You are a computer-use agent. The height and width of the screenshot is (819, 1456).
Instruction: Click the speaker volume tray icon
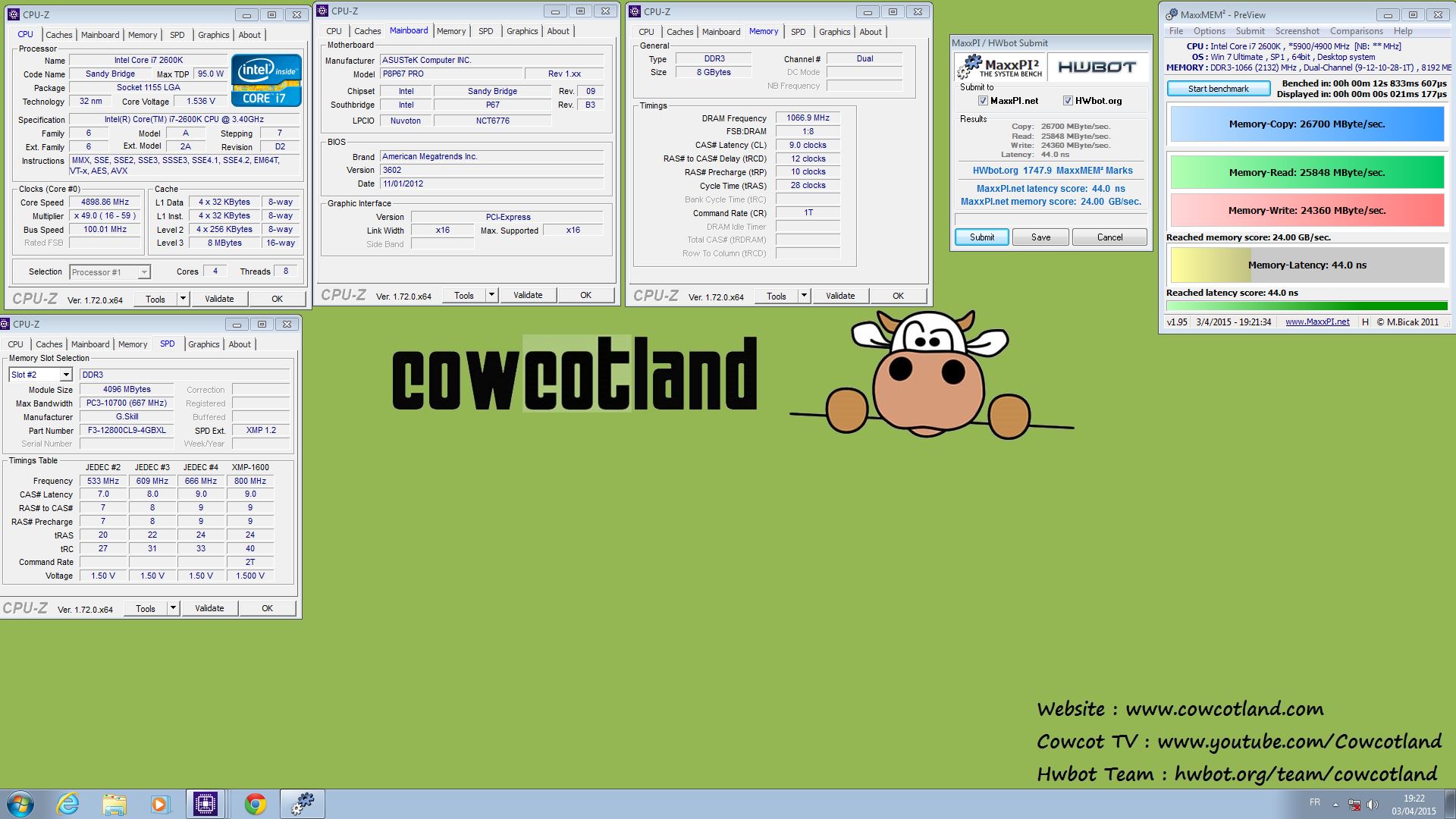pyautogui.click(x=1373, y=805)
